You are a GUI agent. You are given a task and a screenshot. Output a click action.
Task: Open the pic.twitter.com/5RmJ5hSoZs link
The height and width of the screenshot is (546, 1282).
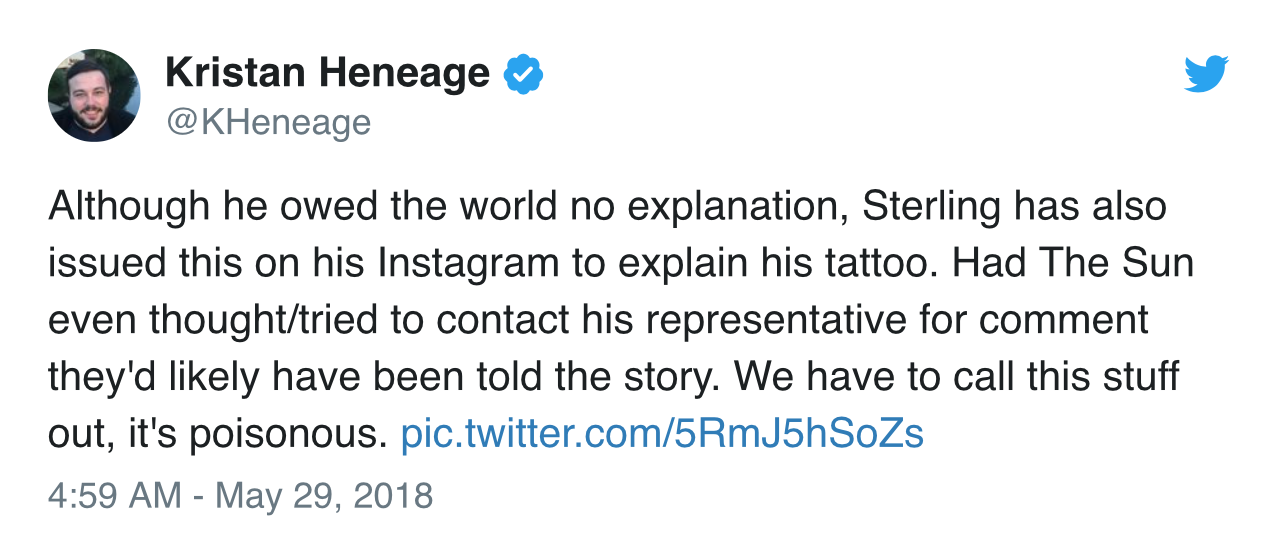(661, 434)
